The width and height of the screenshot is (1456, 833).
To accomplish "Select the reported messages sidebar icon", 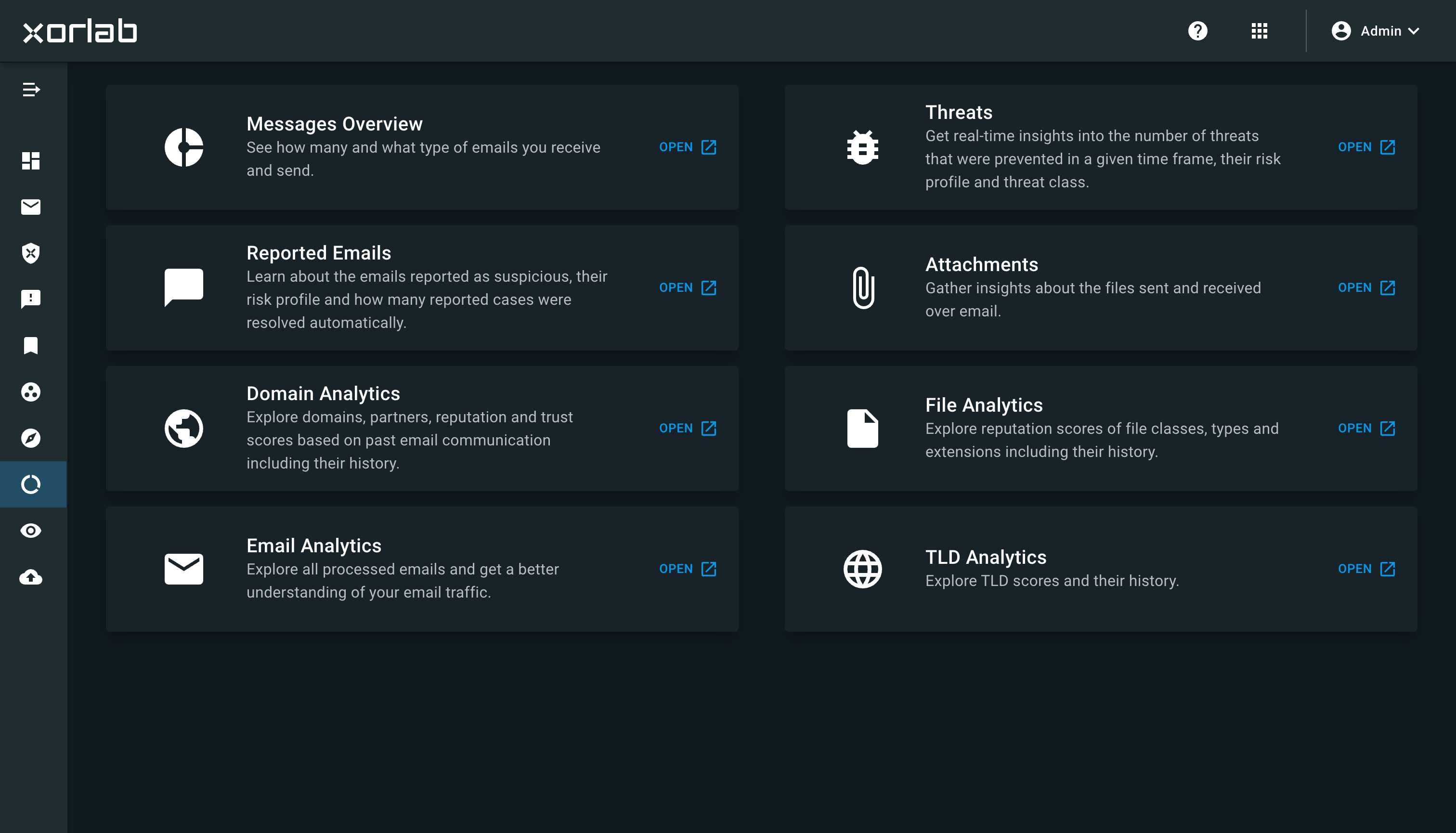I will pyautogui.click(x=31, y=299).
